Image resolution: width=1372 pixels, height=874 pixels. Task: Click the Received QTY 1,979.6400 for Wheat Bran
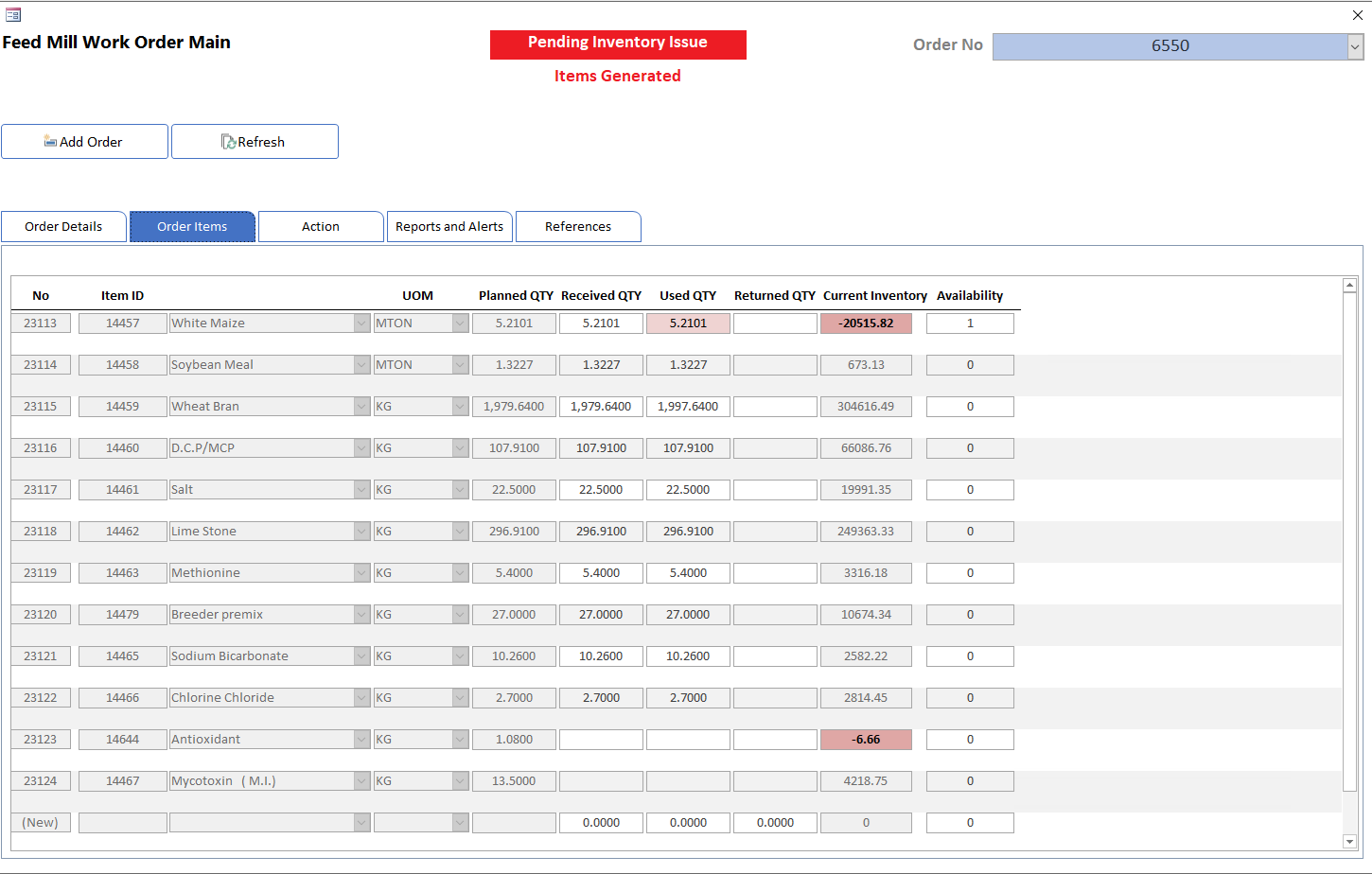tap(601, 407)
